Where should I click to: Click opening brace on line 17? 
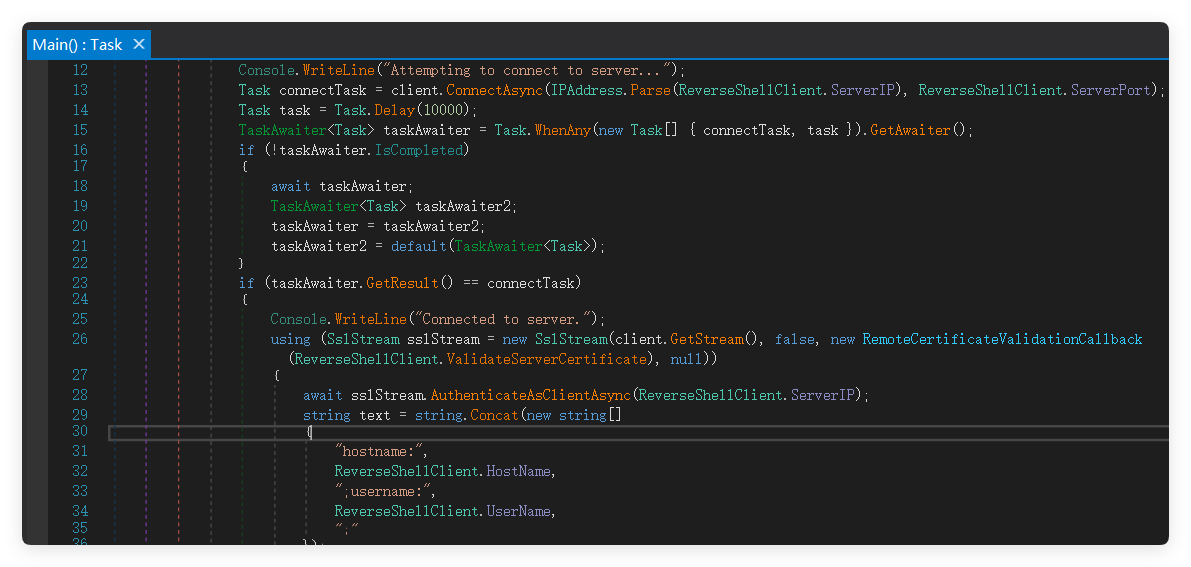point(245,166)
